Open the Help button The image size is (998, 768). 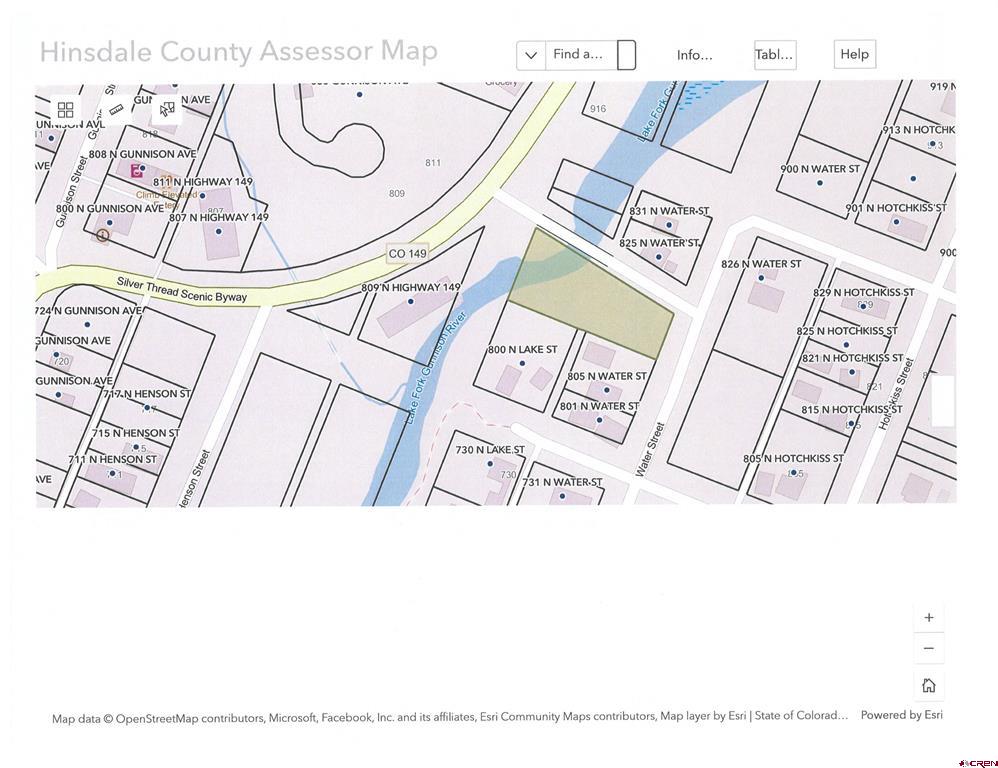855,54
